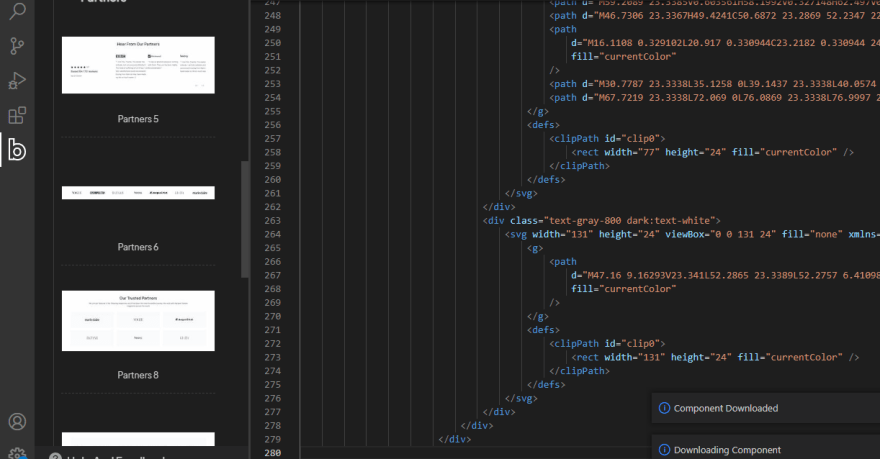Place cursor on path d="M46.7306 line 248

tap(714, 16)
